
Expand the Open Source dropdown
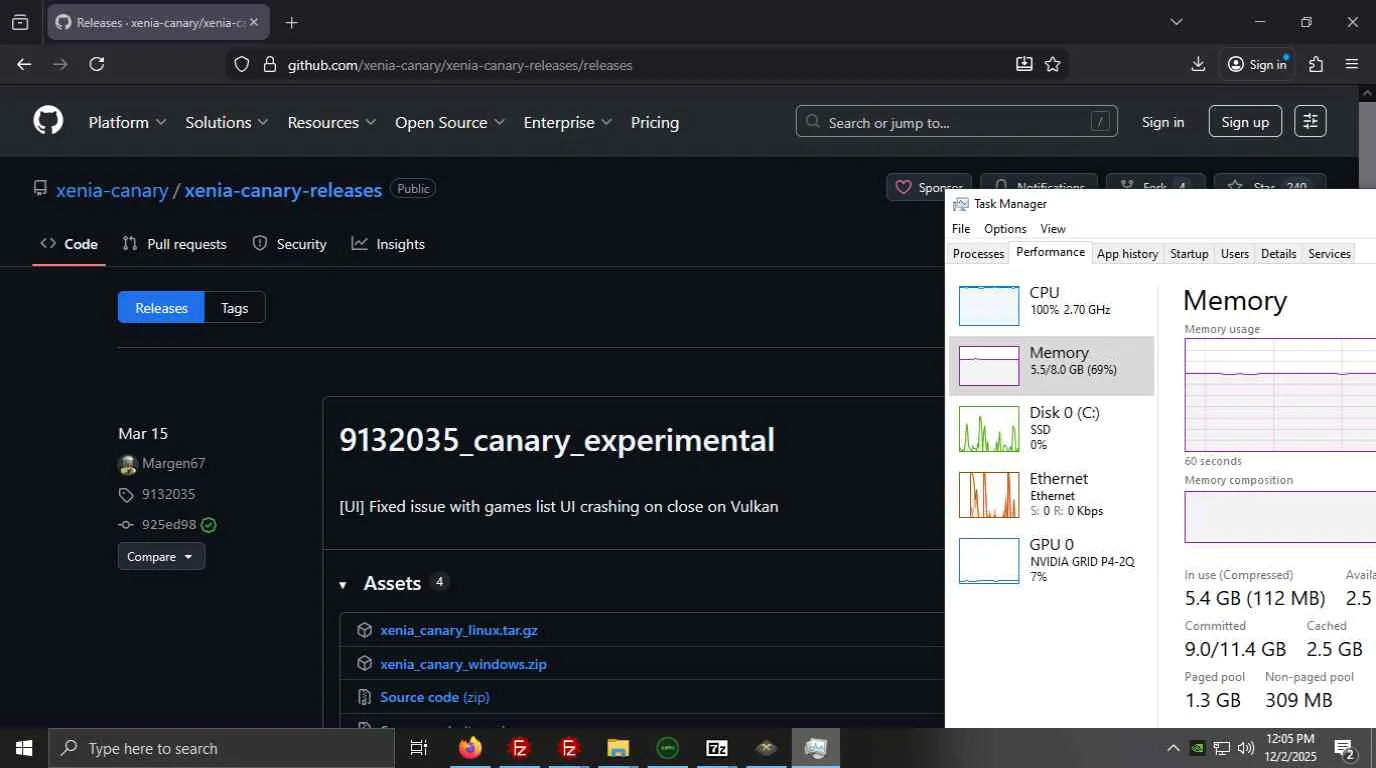click(450, 122)
